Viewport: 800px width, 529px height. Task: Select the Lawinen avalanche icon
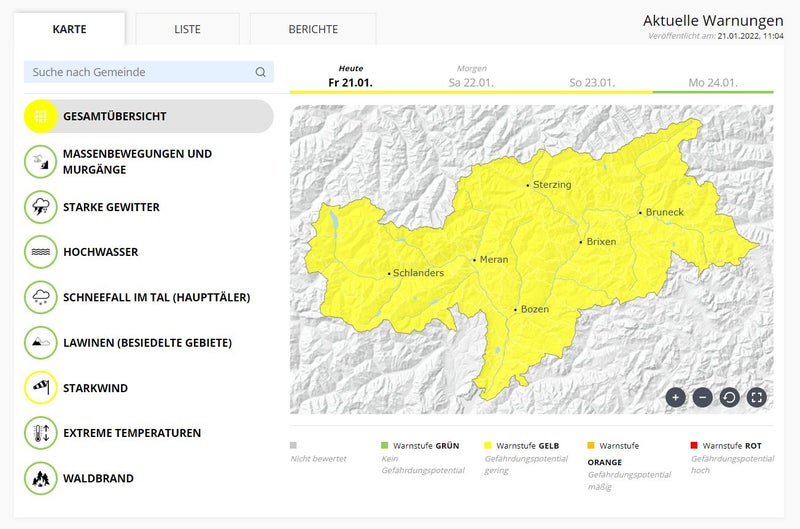[41, 342]
